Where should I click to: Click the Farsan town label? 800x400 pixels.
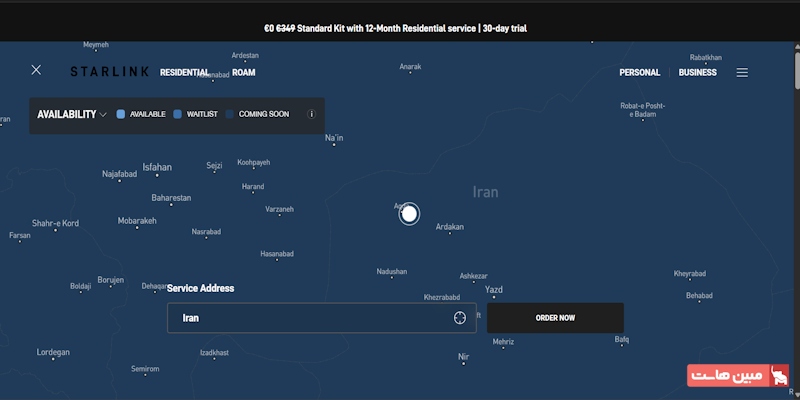click(x=20, y=235)
